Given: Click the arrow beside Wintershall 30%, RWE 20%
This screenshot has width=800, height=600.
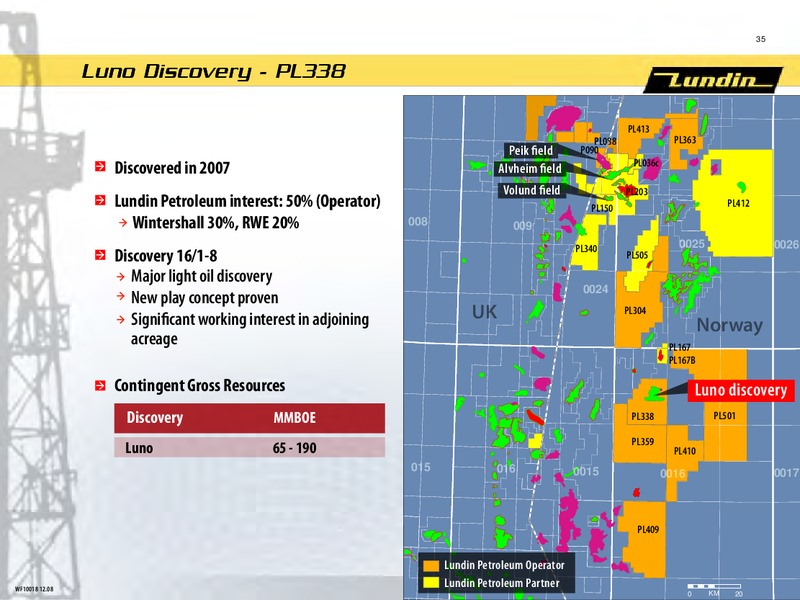Looking at the screenshot, I should pos(122,222).
